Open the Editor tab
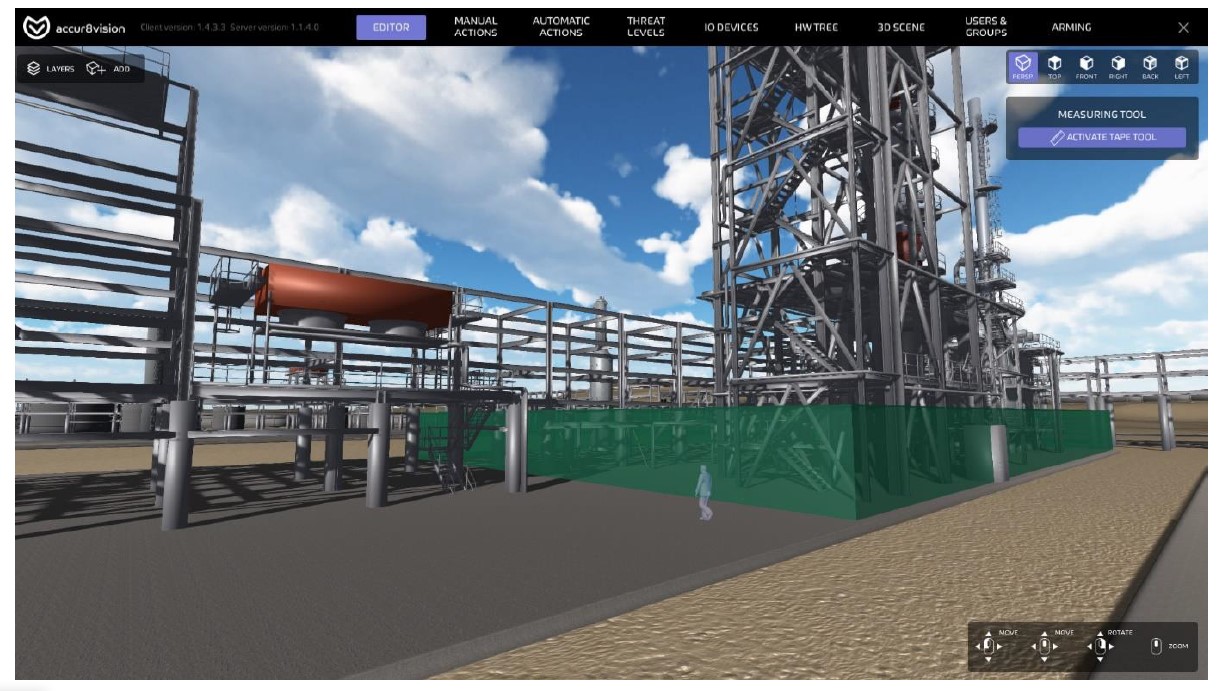Image resolution: width=1222 pixels, height=691 pixels. click(391, 27)
